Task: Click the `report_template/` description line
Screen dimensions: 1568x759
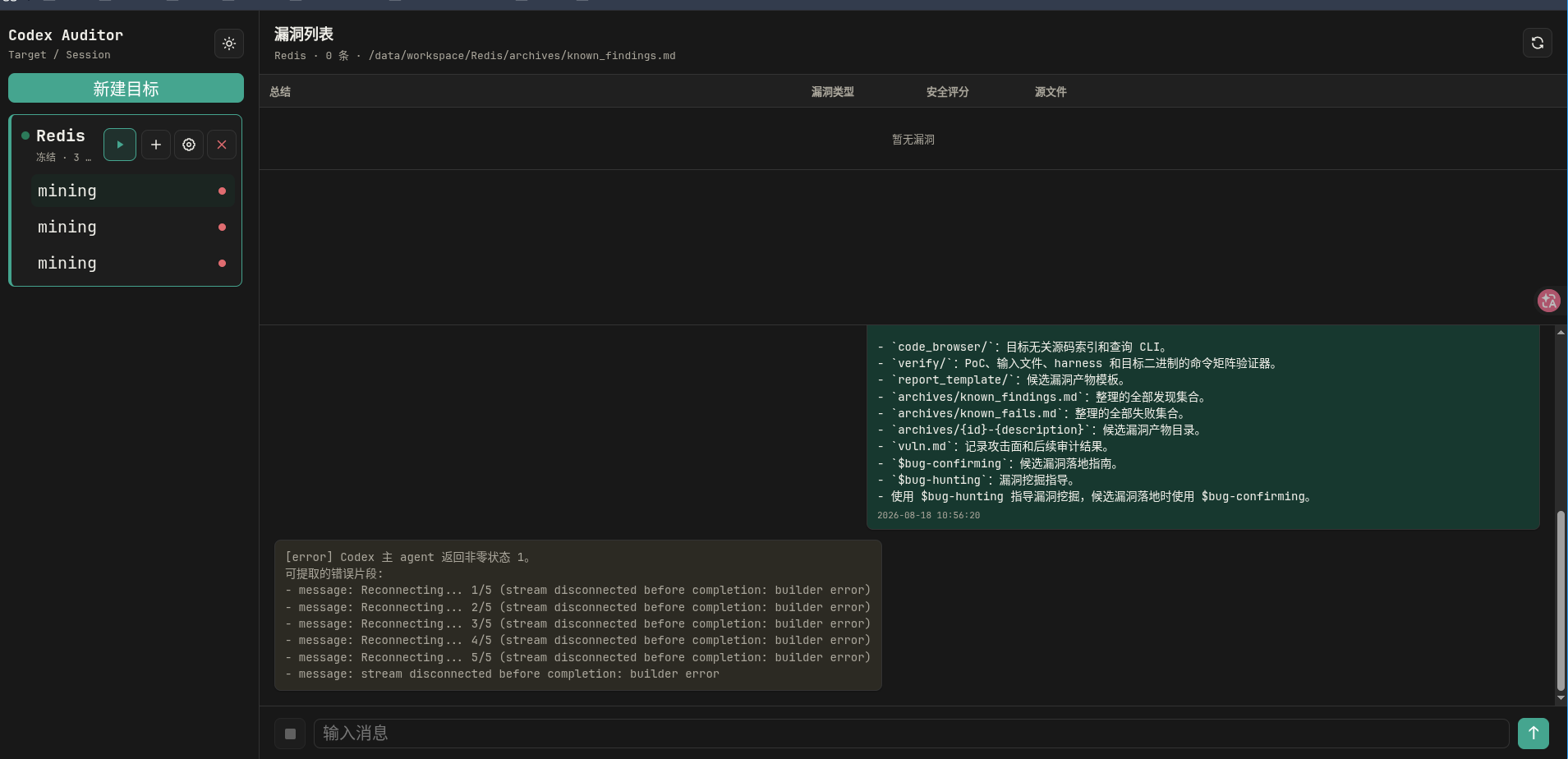Action: click(1001, 379)
